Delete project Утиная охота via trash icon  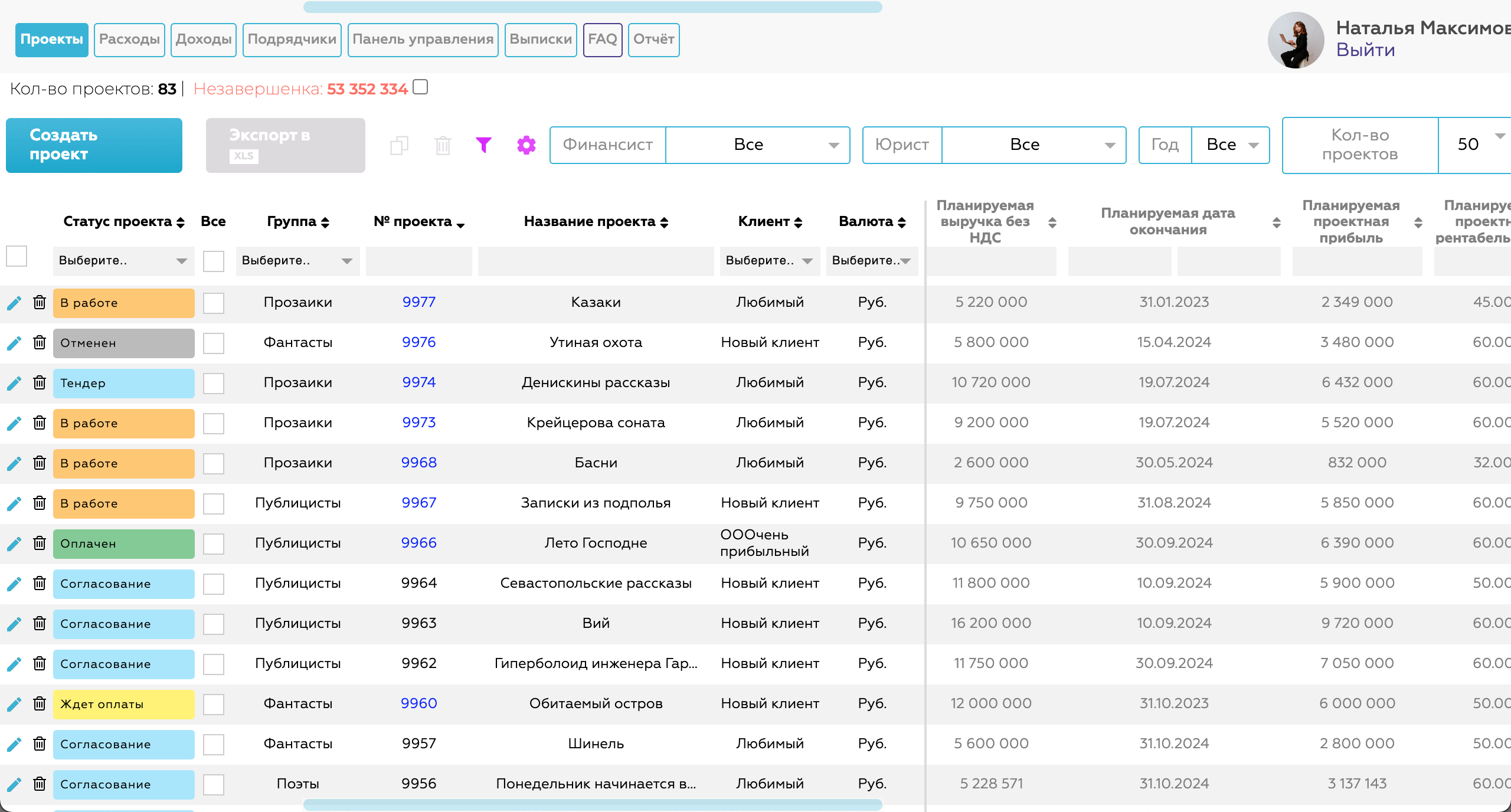click(x=40, y=342)
